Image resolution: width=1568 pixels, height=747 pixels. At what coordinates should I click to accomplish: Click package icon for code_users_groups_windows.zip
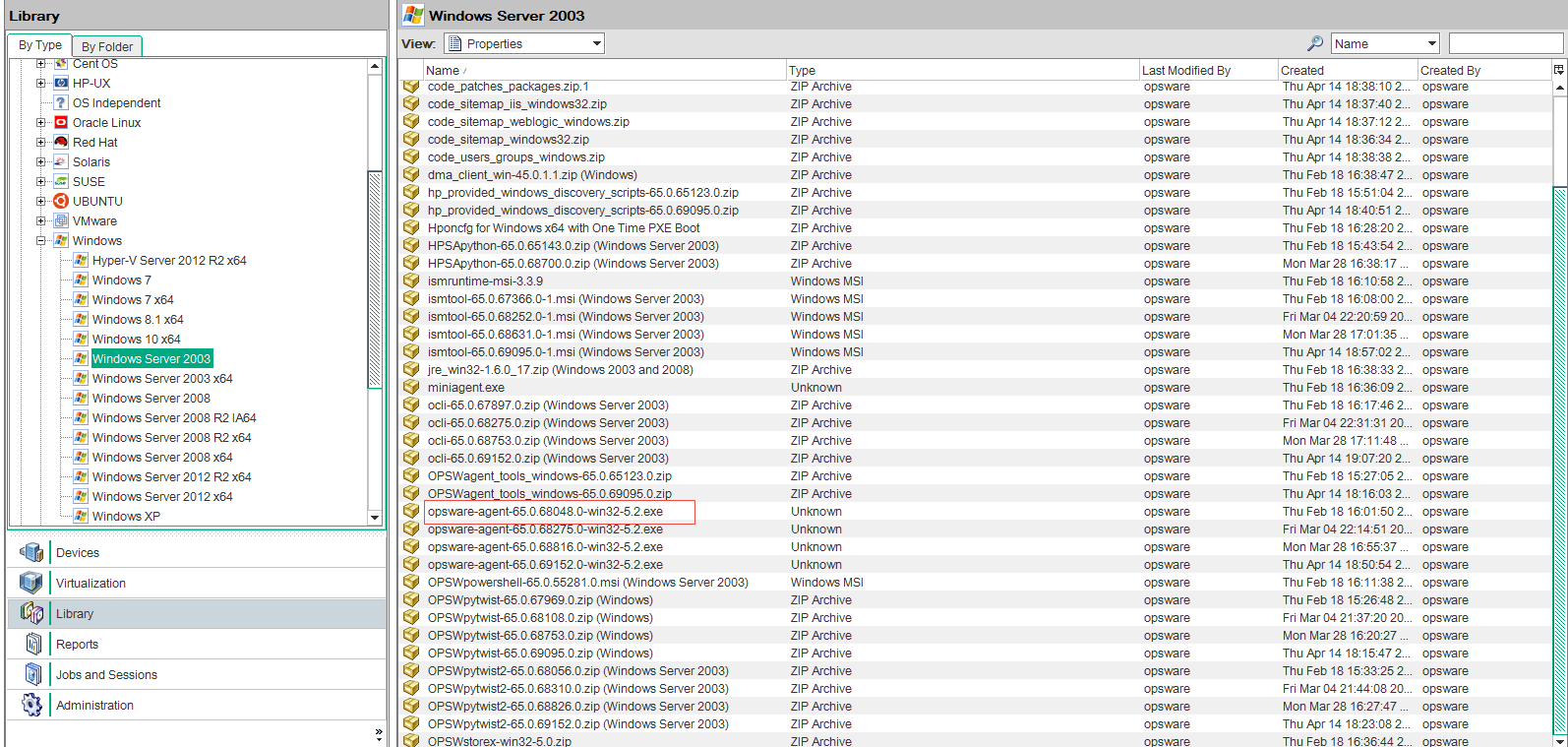(411, 157)
